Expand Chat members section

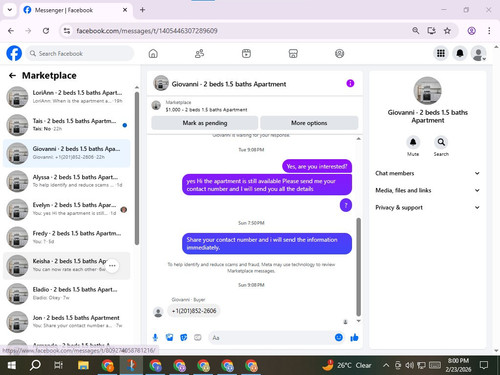pyautogui.click(x=428, y=173)
